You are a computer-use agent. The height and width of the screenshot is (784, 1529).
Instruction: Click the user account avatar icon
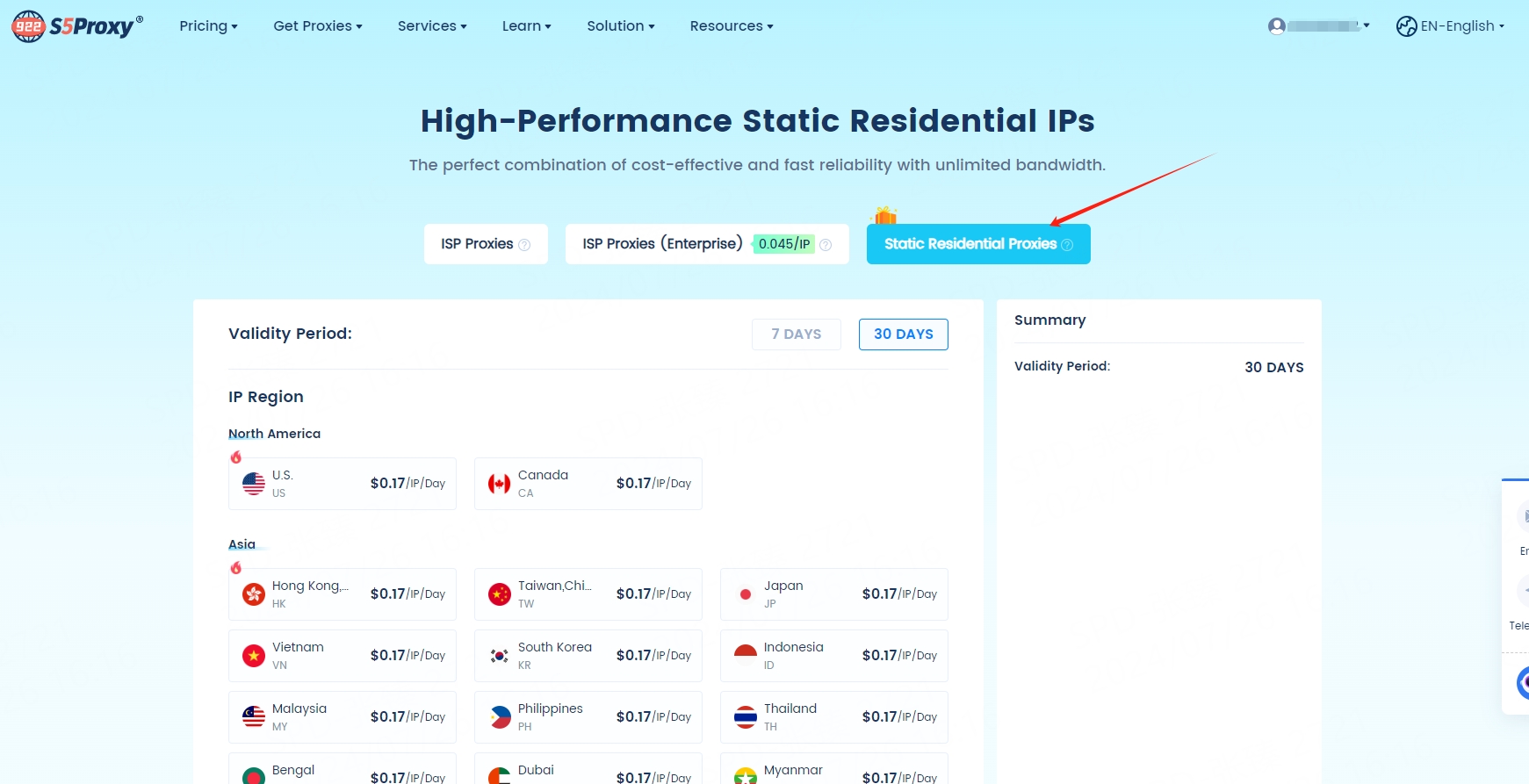(x=1277, y=26)
